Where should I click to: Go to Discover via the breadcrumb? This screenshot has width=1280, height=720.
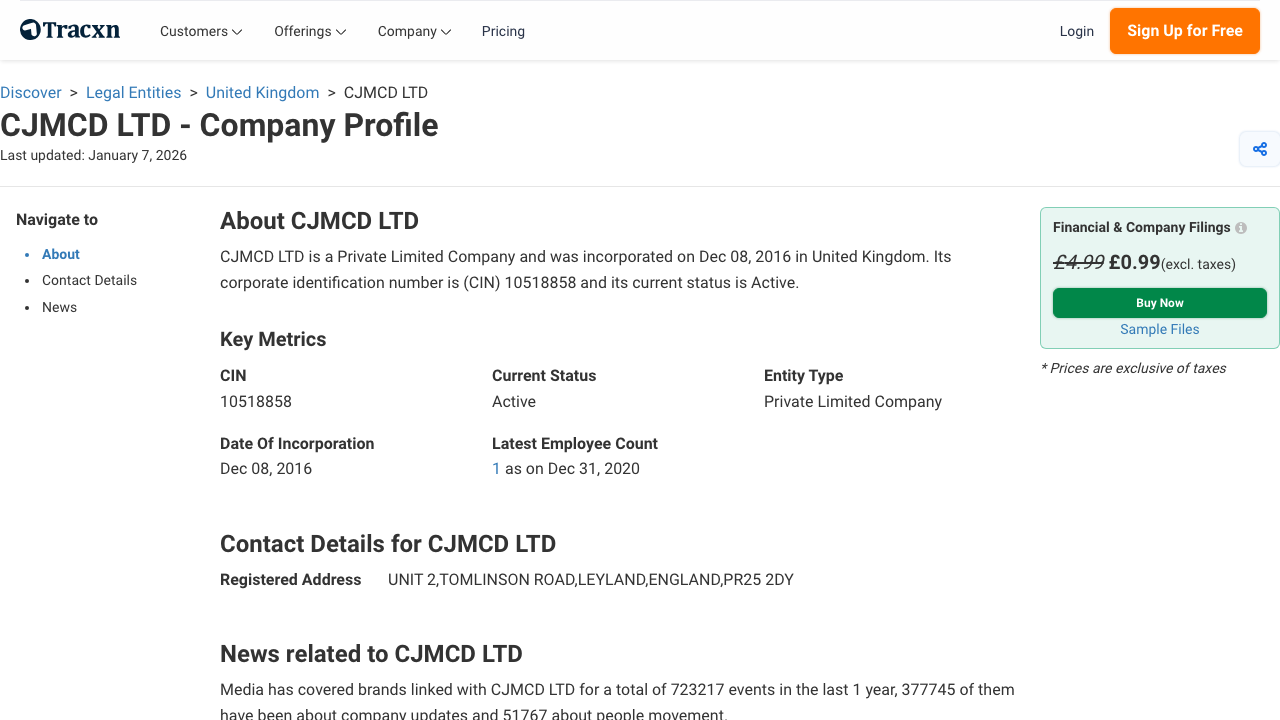click(31, 92)
